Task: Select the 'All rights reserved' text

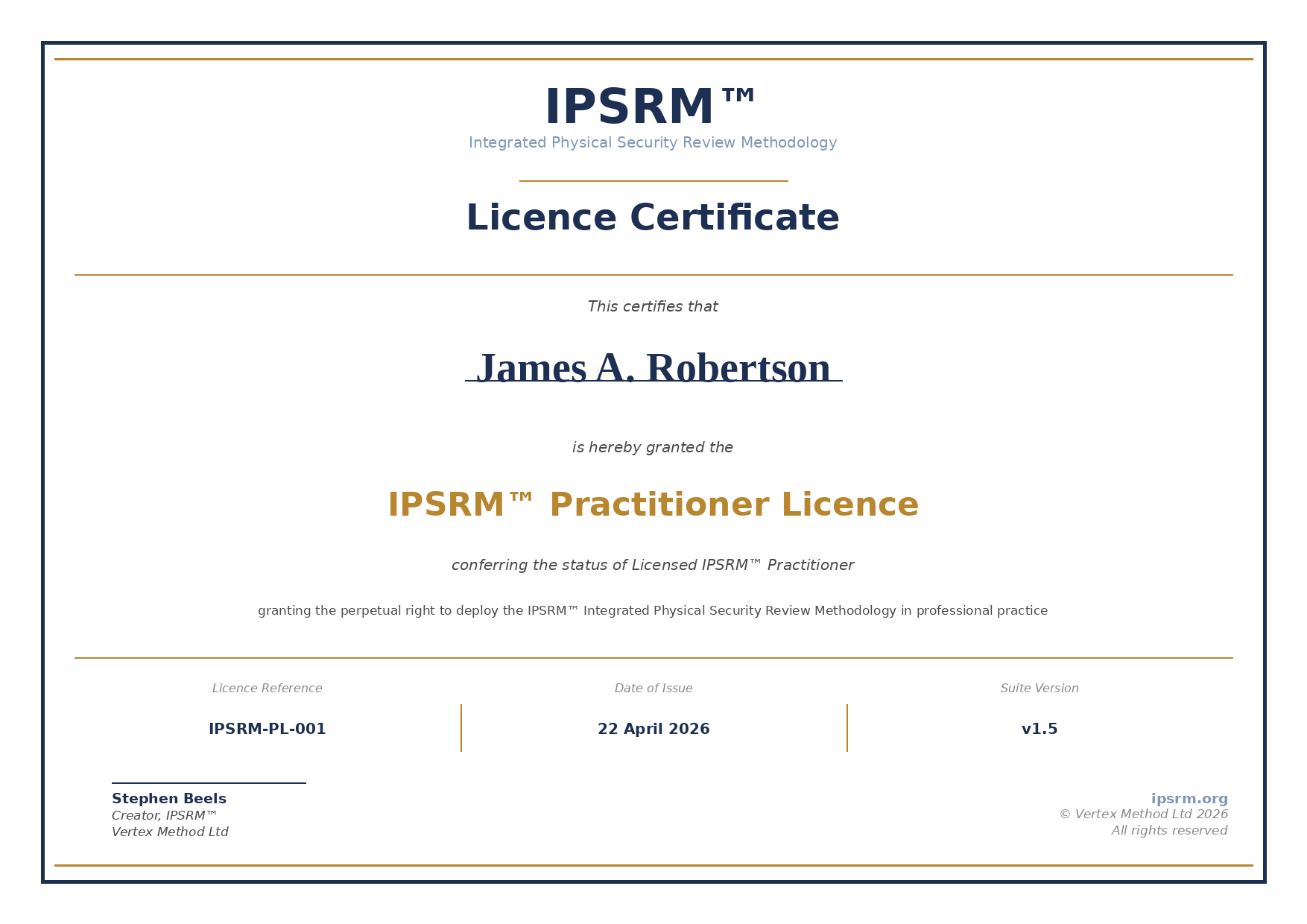Action: 1170,831
